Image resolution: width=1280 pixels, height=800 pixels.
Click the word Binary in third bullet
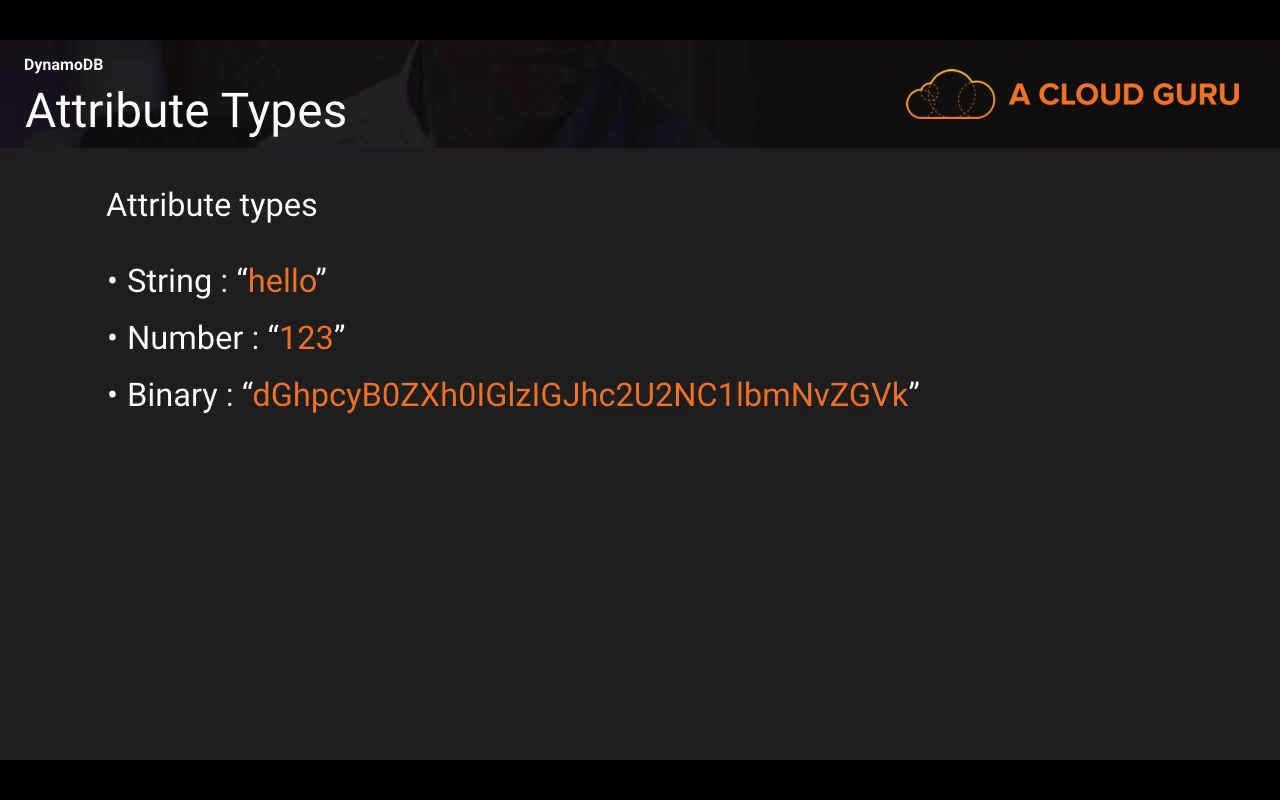(x=172, y=395)
